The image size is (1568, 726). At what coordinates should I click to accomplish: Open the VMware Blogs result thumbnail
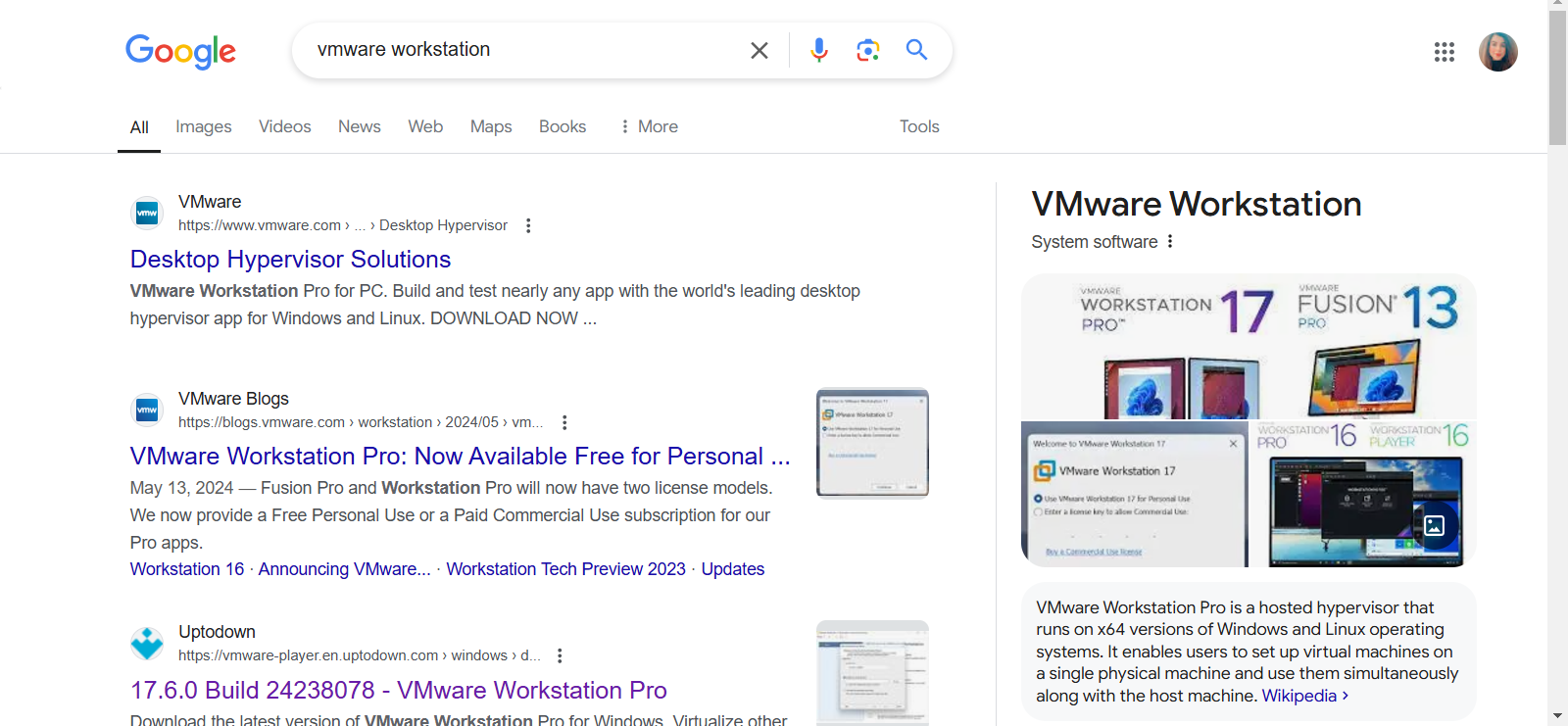click(x=872, y=443)
